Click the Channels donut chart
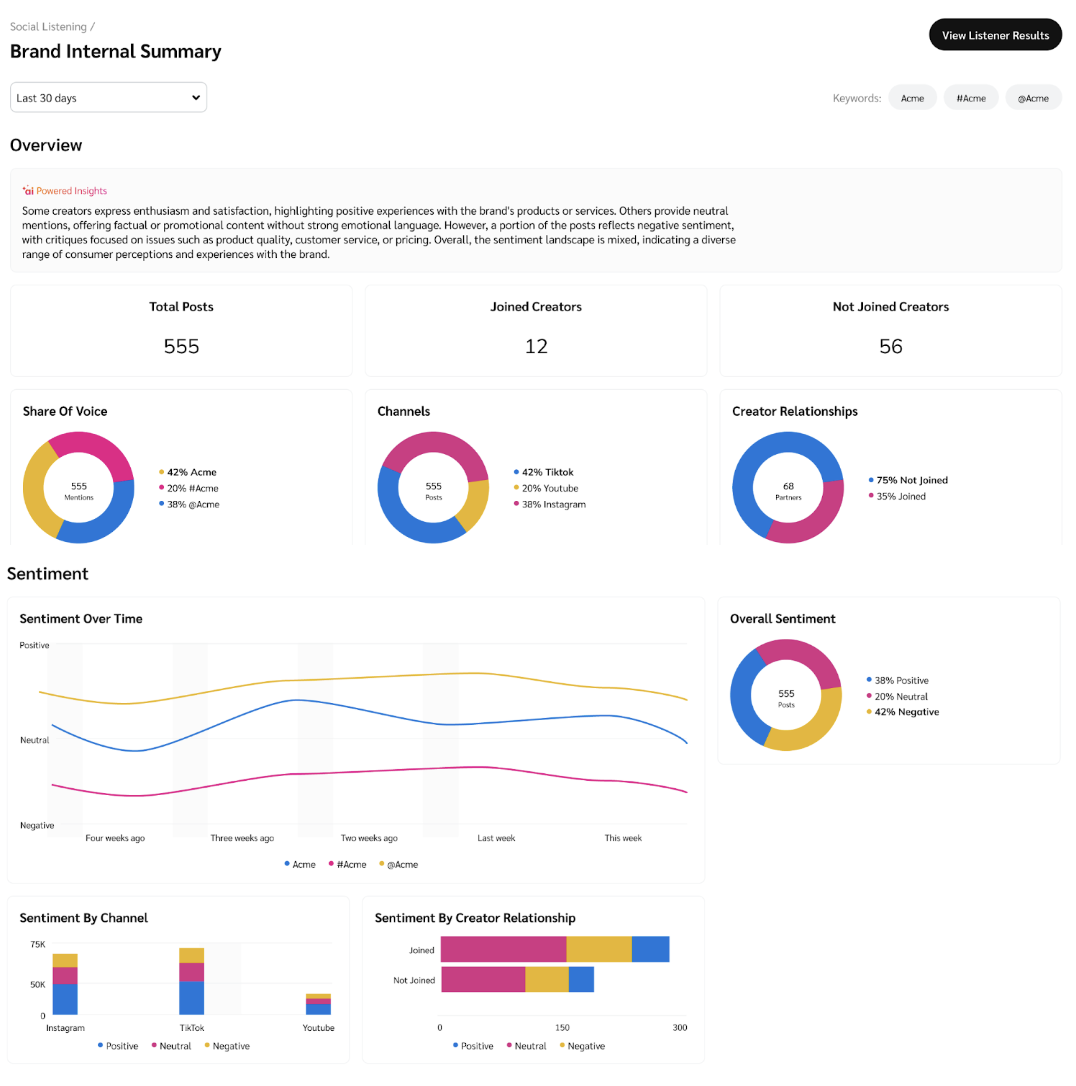Image resolution: width=1076 pixels, height=1086 pixels. pos(433,488)
